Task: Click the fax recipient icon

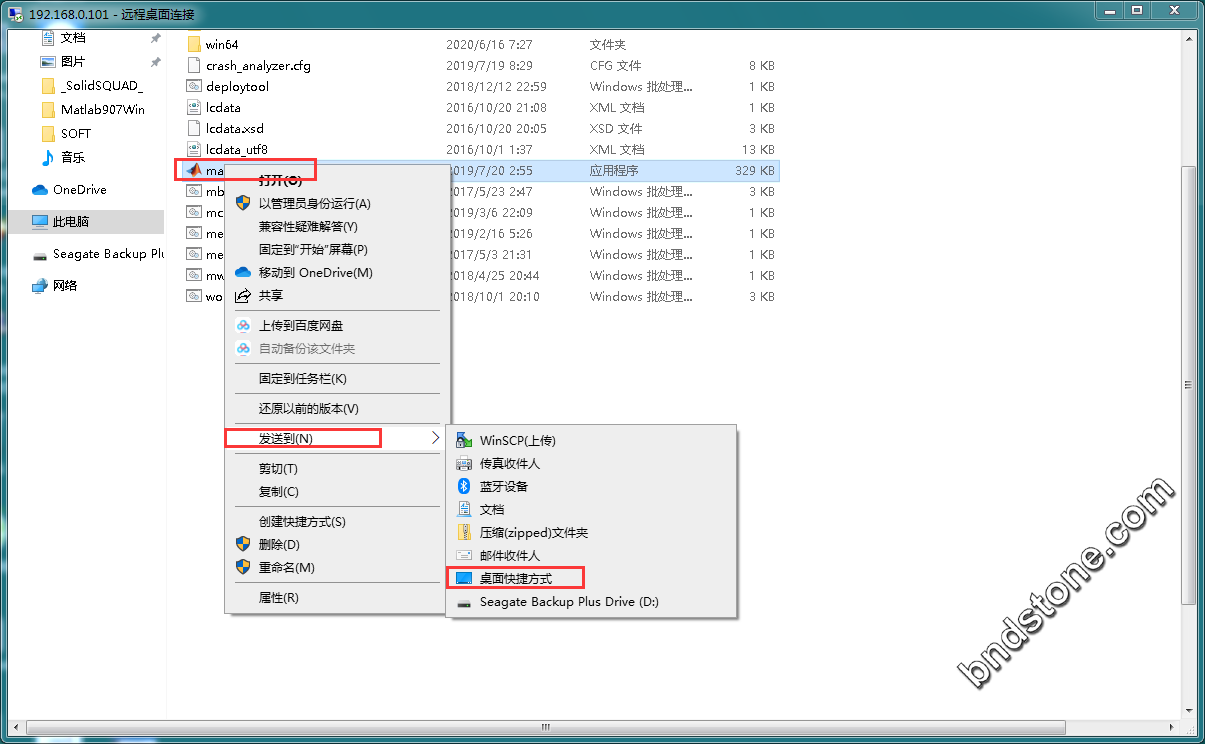Action: coord(464,463)
